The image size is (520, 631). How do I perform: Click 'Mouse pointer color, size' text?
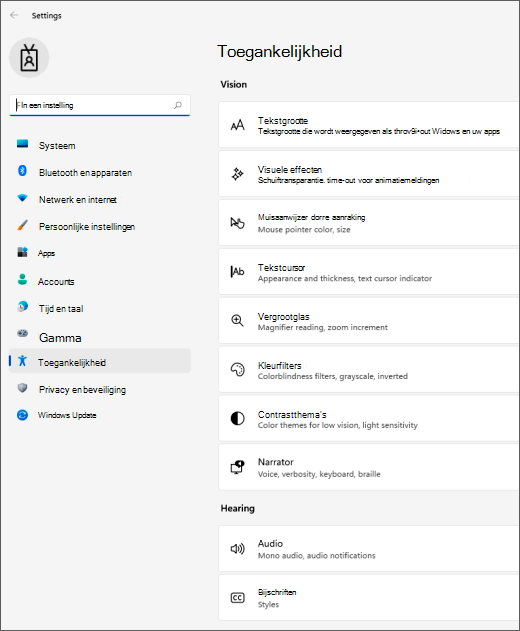tap(304, 230)
